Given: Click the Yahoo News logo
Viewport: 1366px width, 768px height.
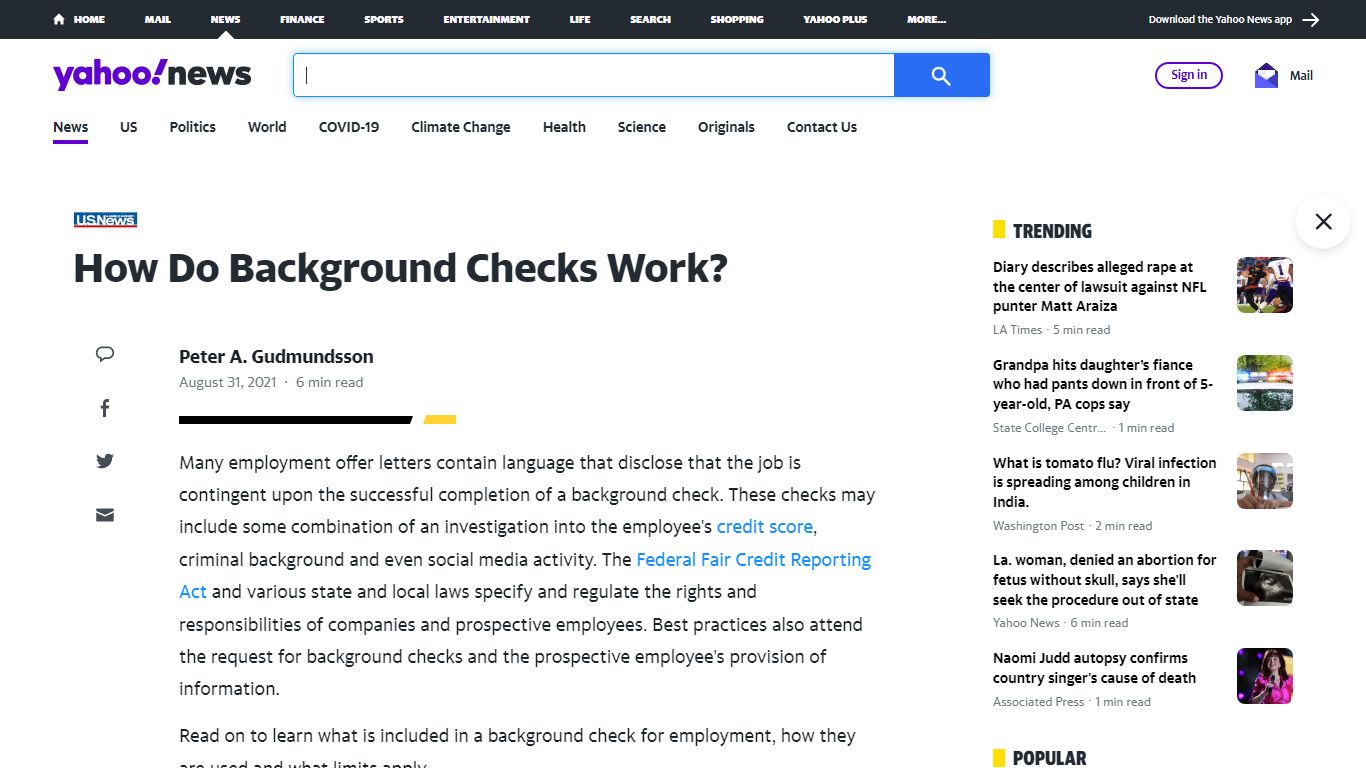Looking at the screenshot, I should click(152, 75).
